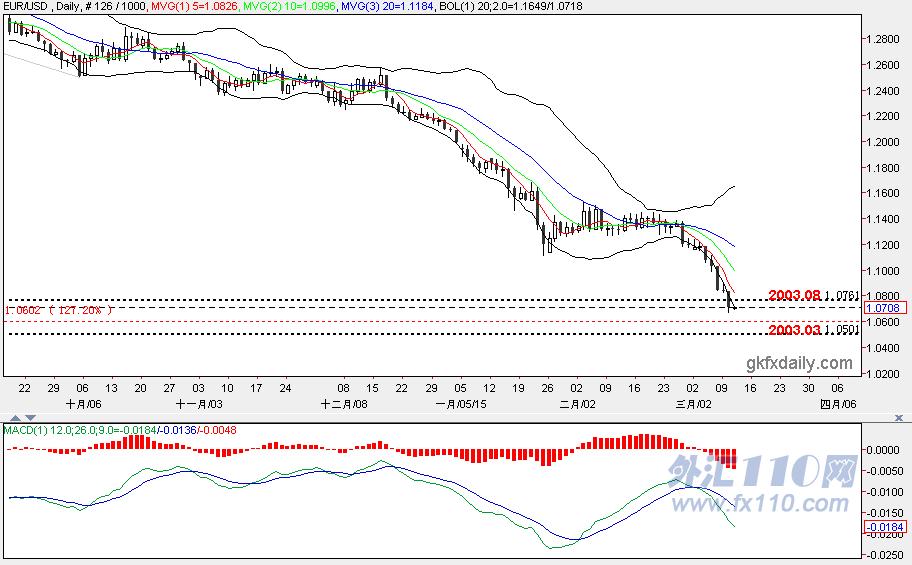Click the 2003.08 1.0761 level label
The width and height of the screenshot is (912, 565).
(813, 295)
